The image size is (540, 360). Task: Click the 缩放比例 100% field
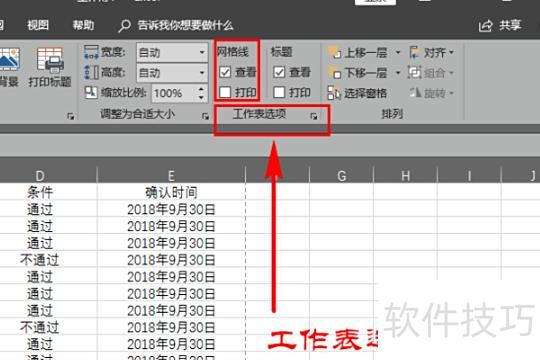pos(174,93)
